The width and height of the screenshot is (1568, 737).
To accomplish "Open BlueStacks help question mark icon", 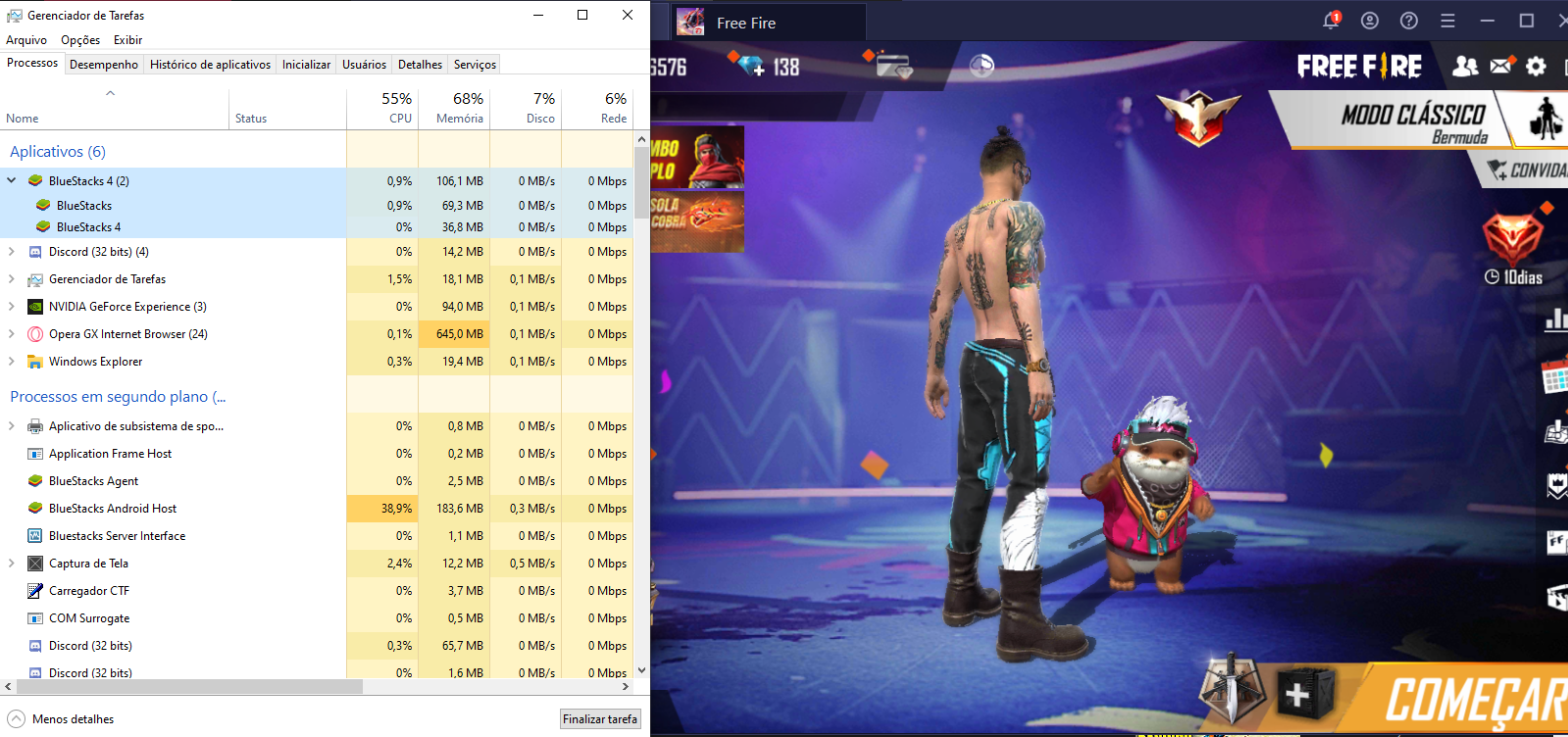I will [1409, 21].
